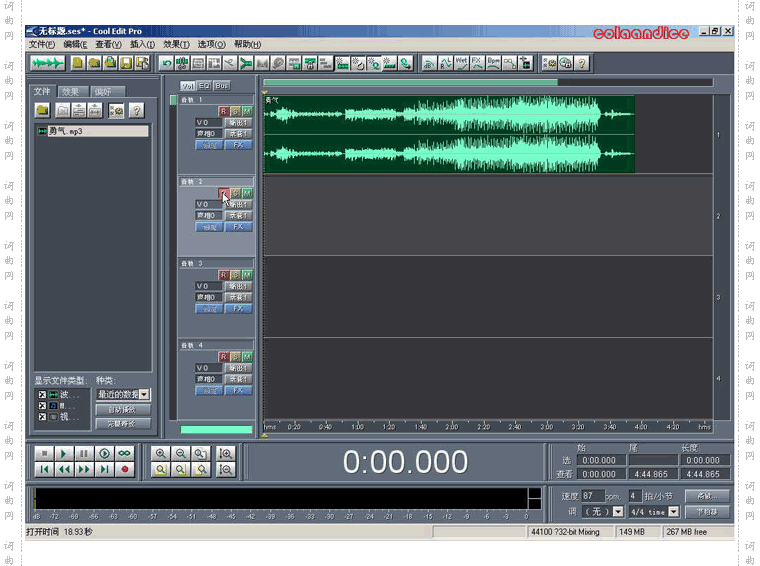Click the Zoom In vertically icon
The height and width of the screenshot is (566, 760).
click(x=226, y=454)
